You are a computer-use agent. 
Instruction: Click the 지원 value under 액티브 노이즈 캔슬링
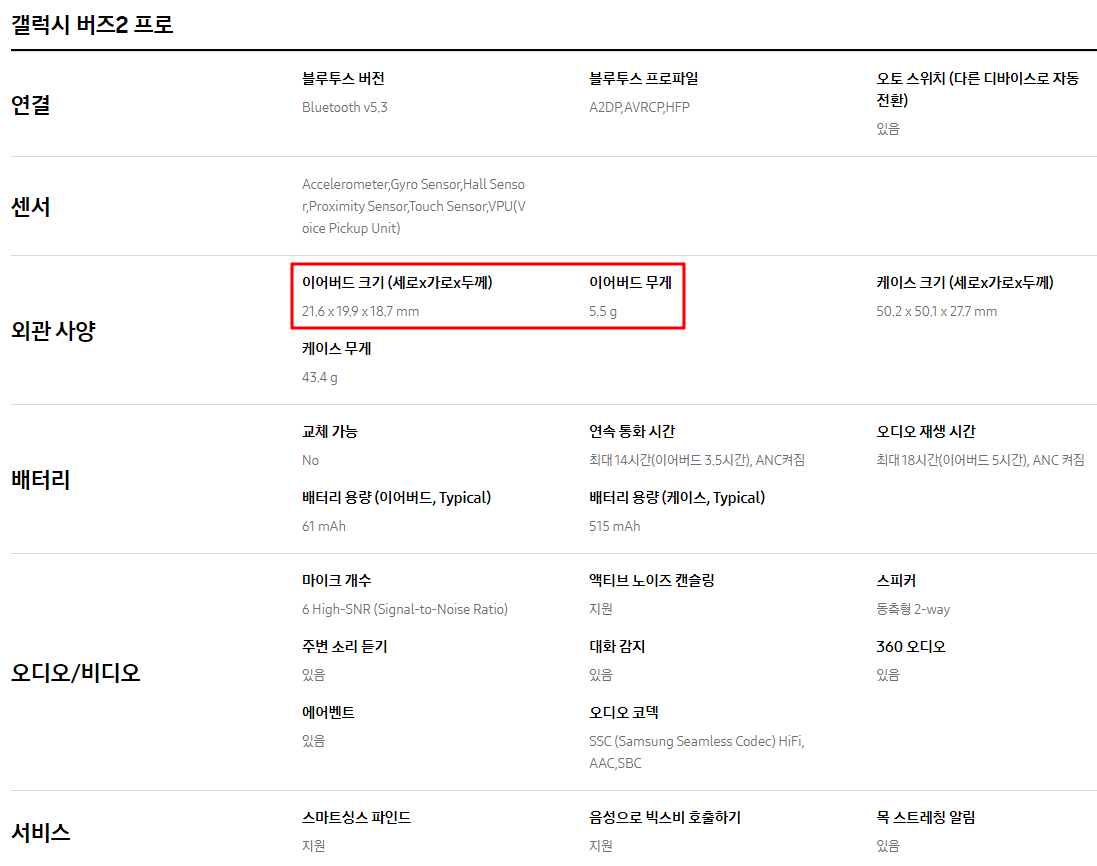pyautogui.click(x=600, y=609)
